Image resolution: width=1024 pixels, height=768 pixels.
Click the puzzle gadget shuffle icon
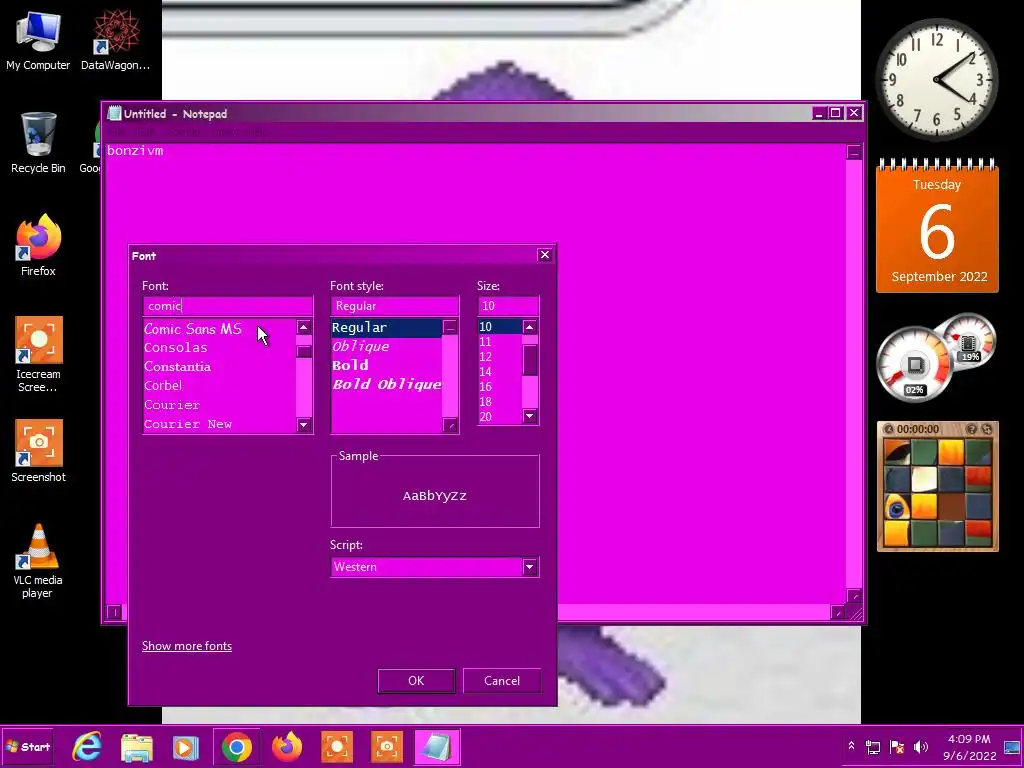[987, 429]
